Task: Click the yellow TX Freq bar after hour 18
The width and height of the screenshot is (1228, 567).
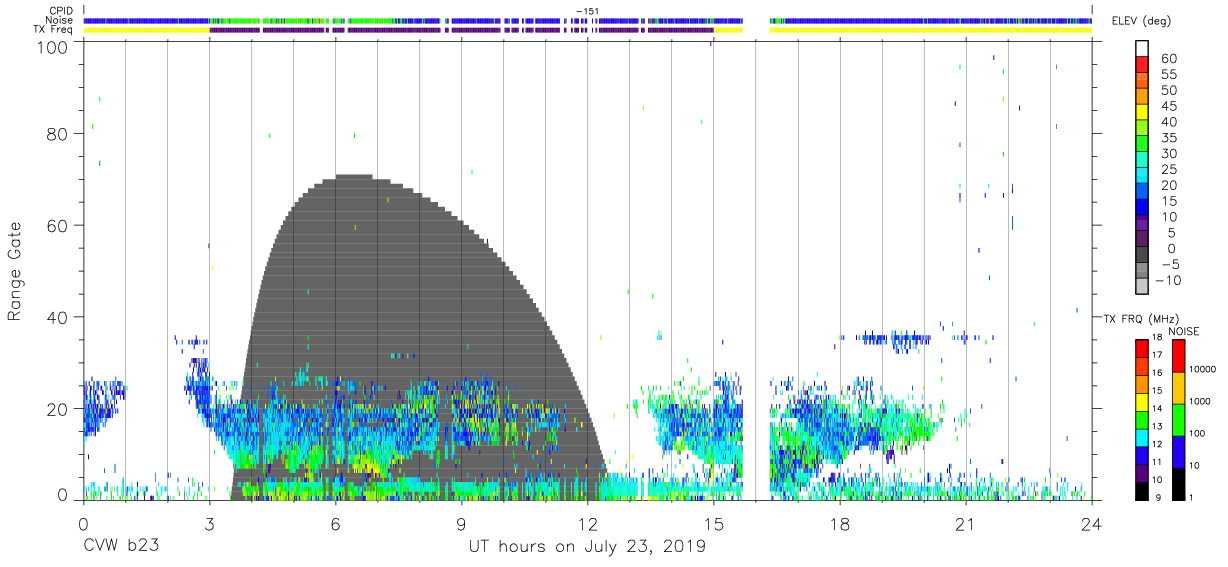Action: tap(930, 30)
